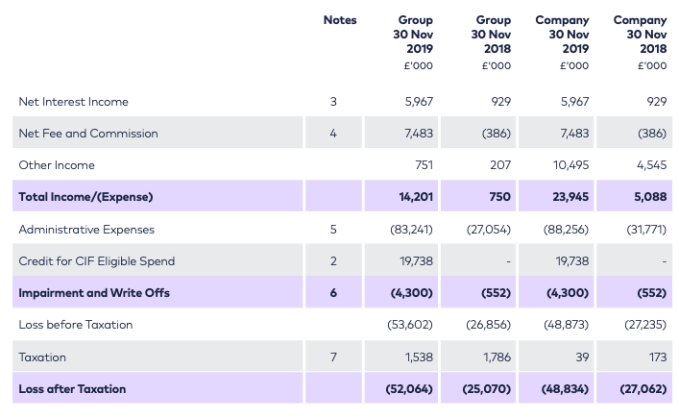Select the Net Interest Income row label
The width and height of the screenshot is (679, 418).
(x=74, y=102)
